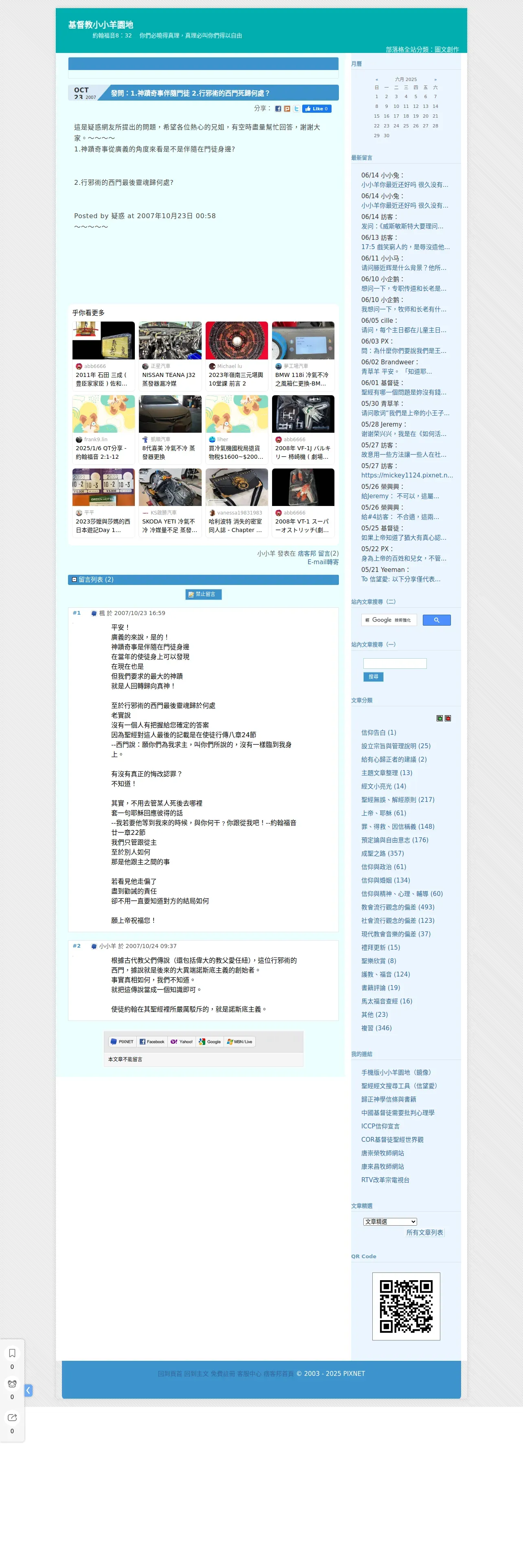523x1568 pixels.
Task: Expand all article categories with green plus icon
Action: (439, 718)
